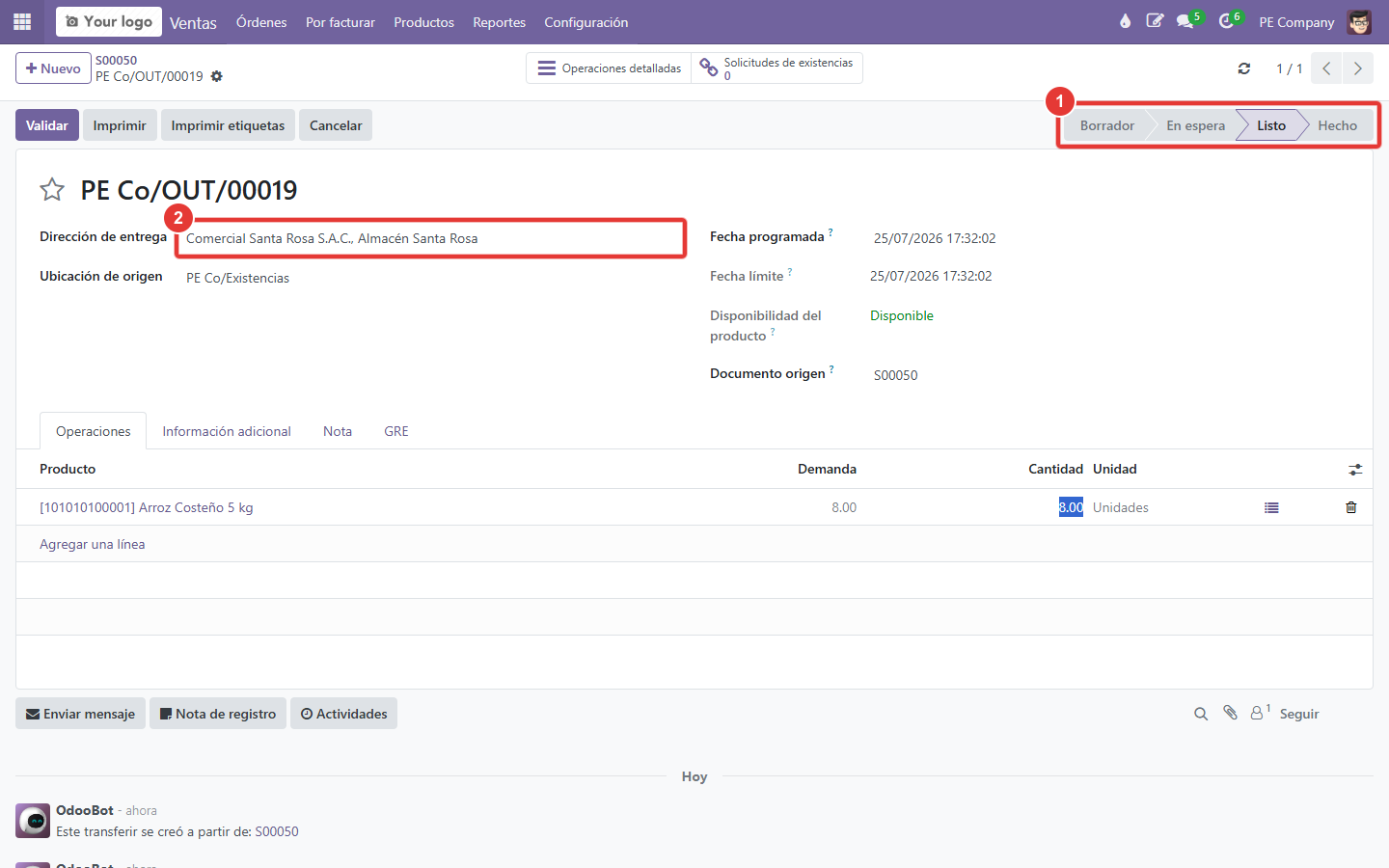
Task: Open the gear actions menu beside PE Co/OUT/00019
Action: click(217, 76)
